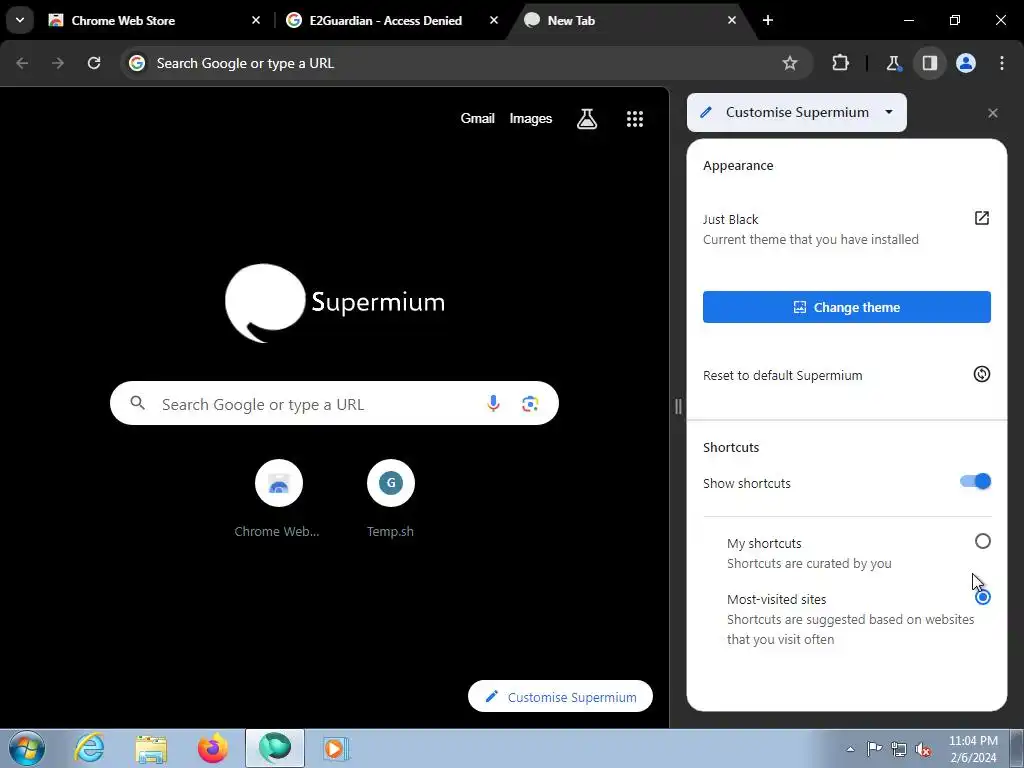Show hidden system tray icons
The height and width of the screenshot is (768, 1024).
click(x=850, y=749)
